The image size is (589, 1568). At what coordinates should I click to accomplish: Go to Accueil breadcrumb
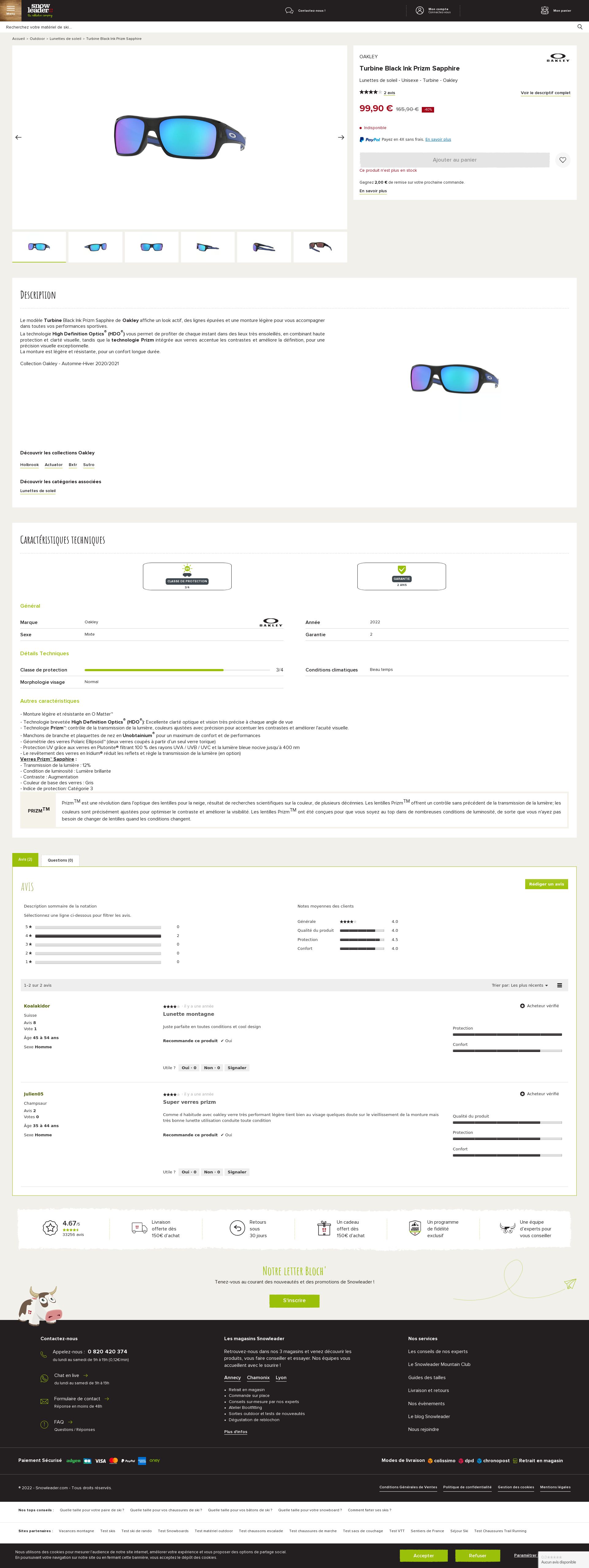click(x=18, y=39)
